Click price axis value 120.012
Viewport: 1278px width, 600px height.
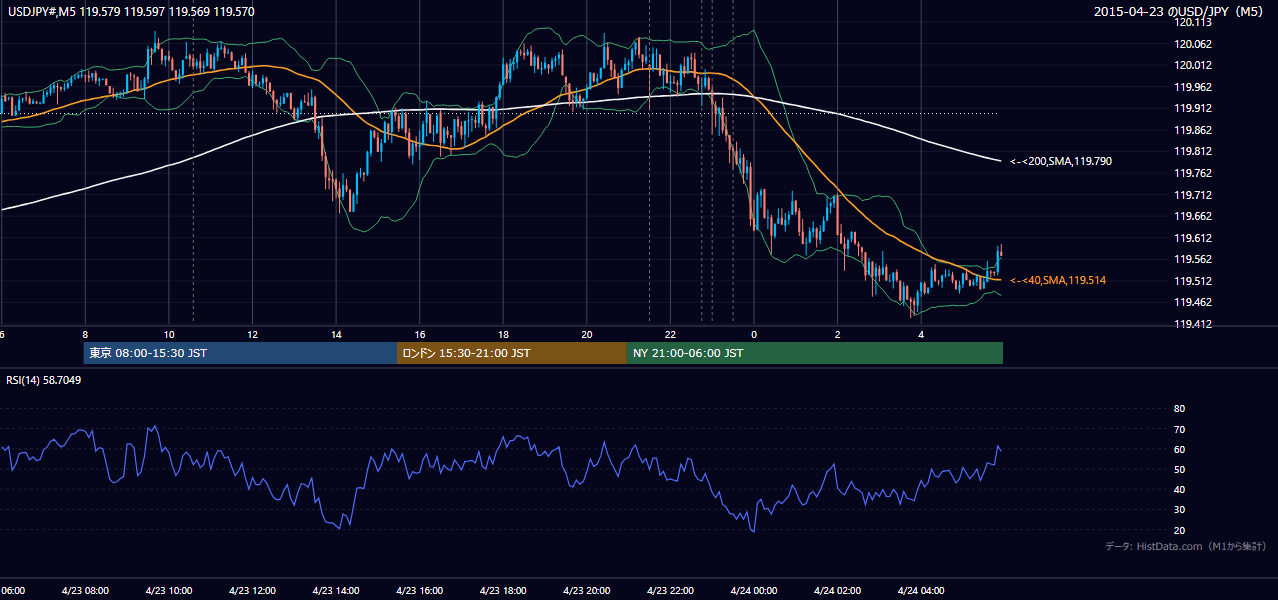[1194, 65]
